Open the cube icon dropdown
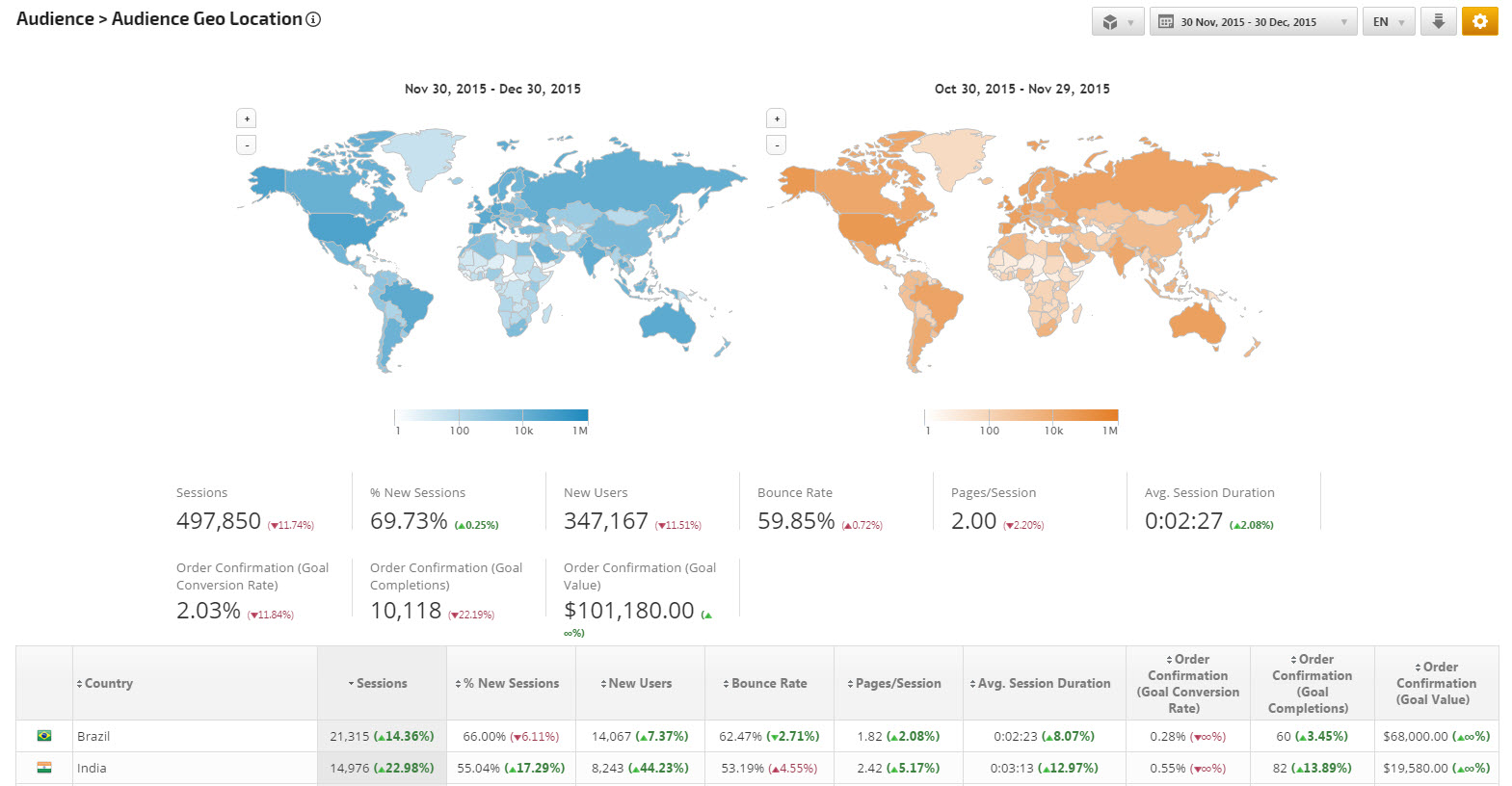This screenshot has height=786, width=1512. pos(1117,21)
